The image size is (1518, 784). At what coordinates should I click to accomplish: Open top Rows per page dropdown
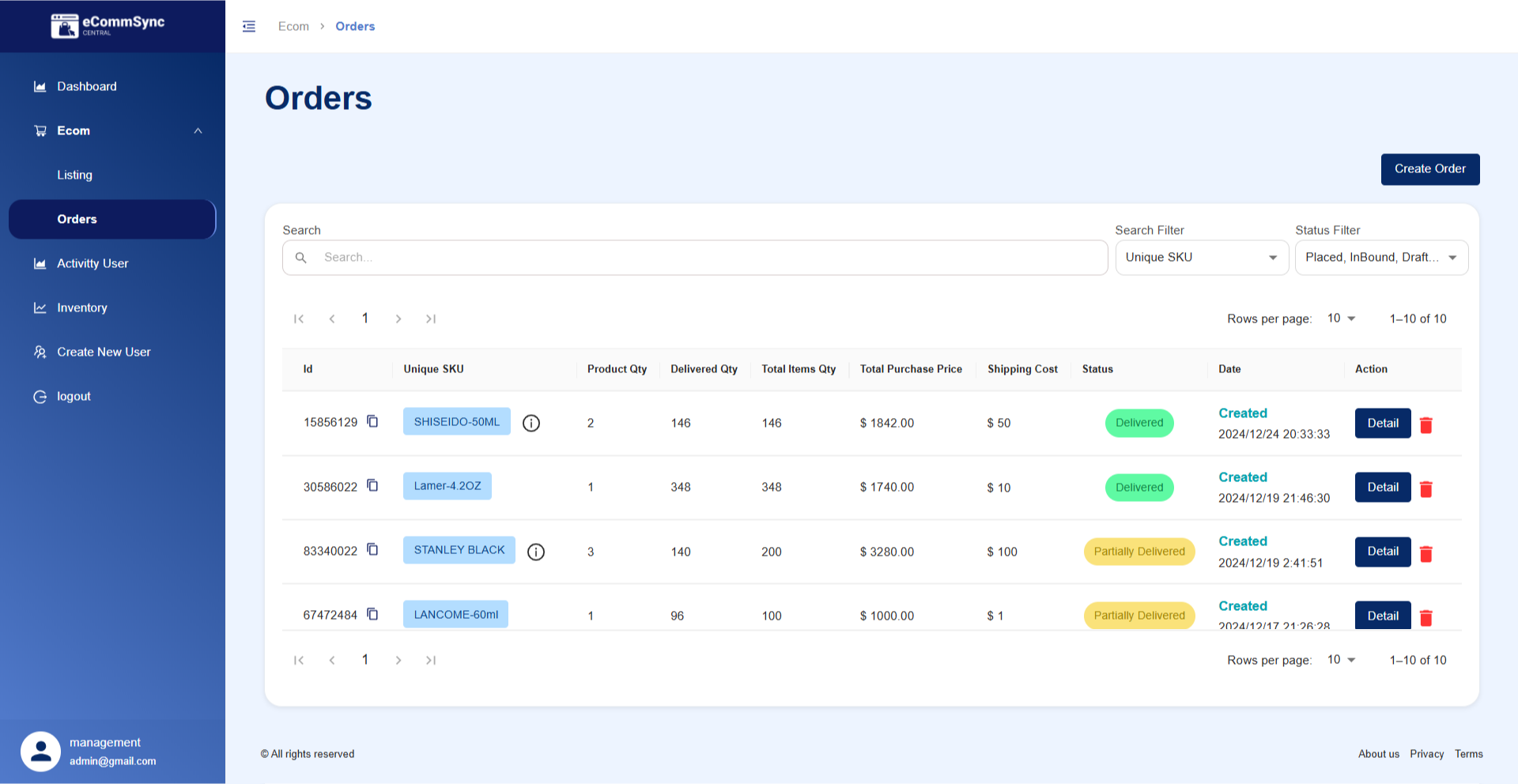(x=1341, y=318)
